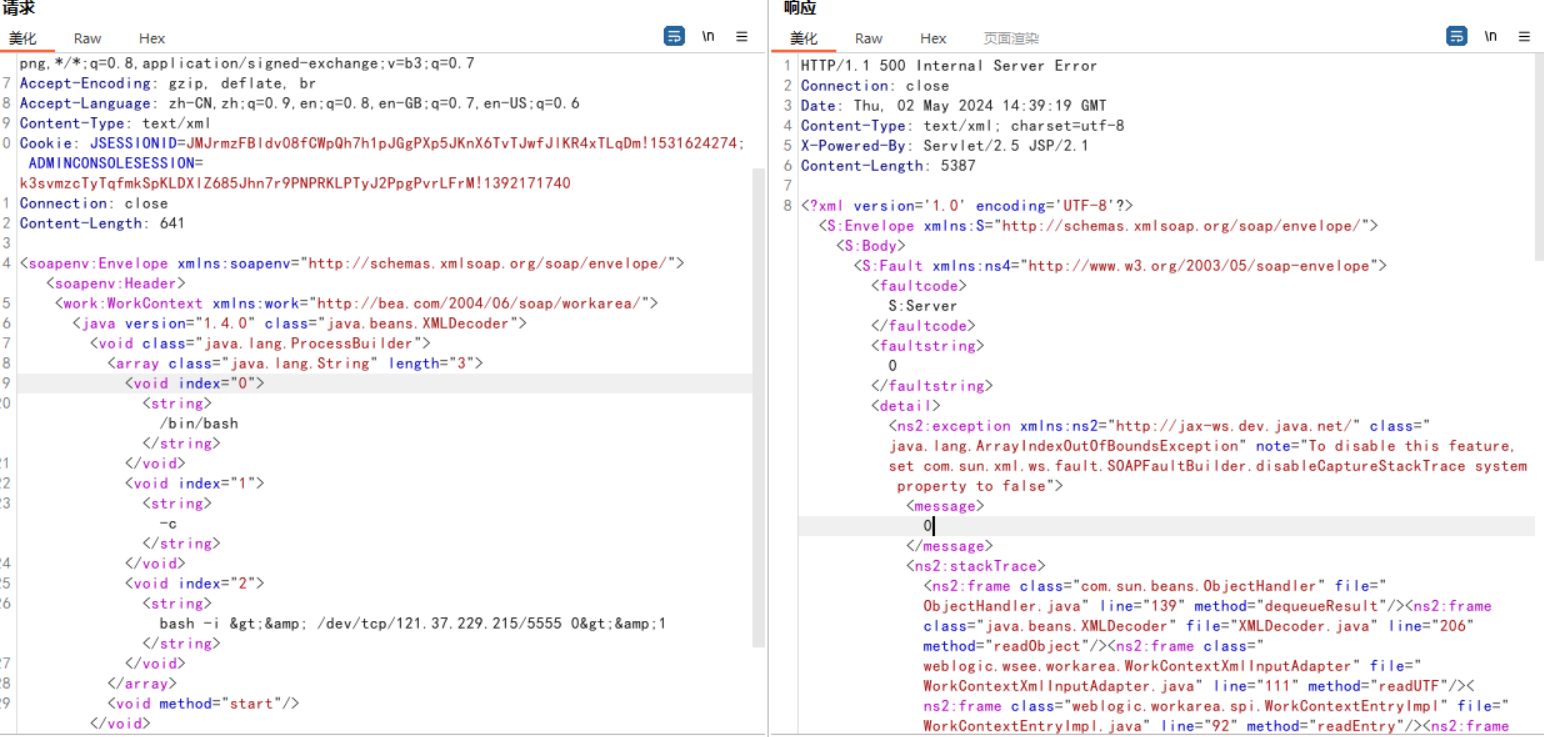Open the hamburger options menu in request panel
This screenshot has height=737, width=1544.
[x=742, y=36]
